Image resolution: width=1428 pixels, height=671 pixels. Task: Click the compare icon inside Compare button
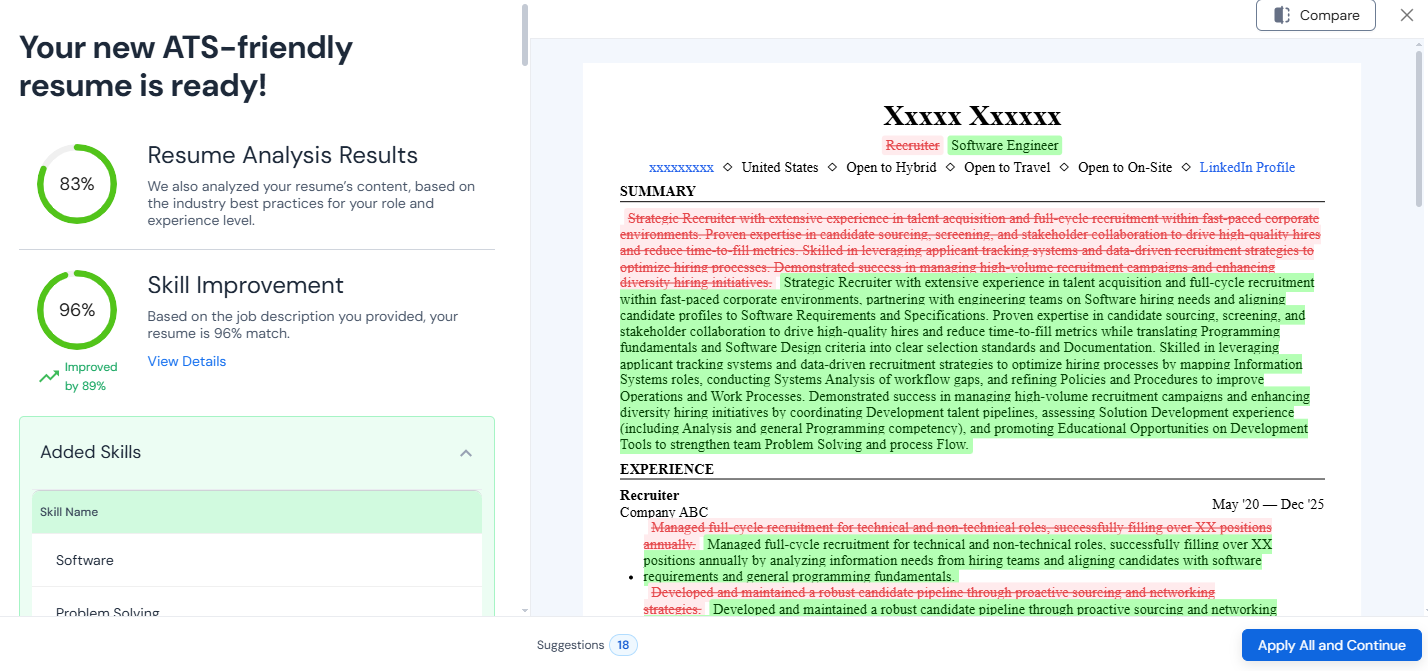coord(1282,15)
